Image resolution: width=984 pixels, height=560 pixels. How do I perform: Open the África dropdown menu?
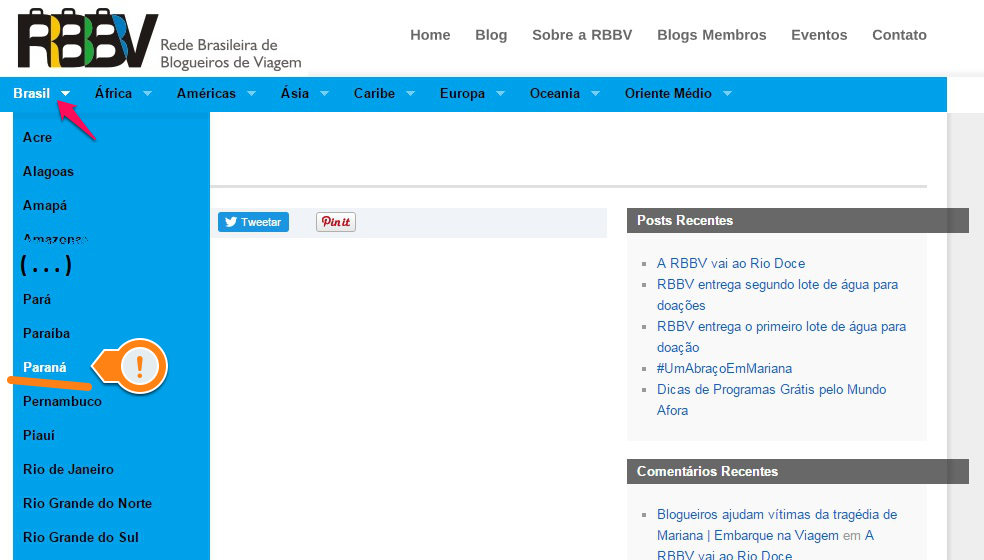tap(123, 94)
